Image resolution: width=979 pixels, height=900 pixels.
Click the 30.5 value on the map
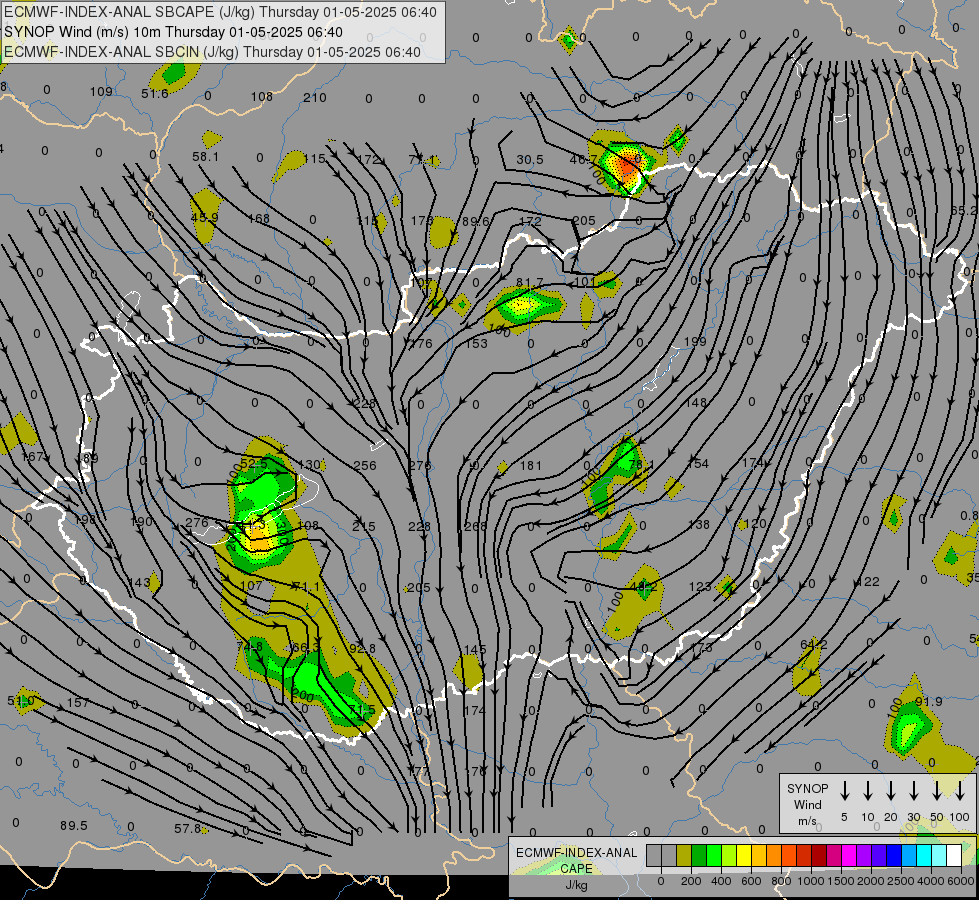(529, 160)
